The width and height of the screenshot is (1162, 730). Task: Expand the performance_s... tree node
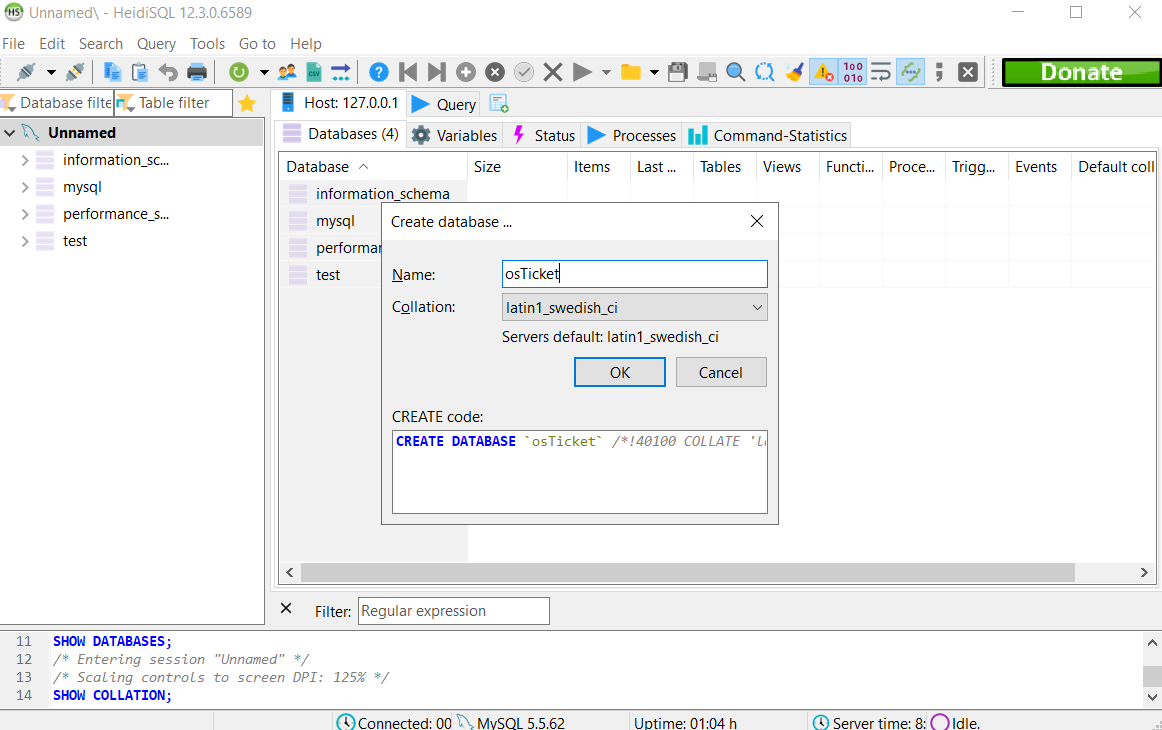[x=24, y=214]
